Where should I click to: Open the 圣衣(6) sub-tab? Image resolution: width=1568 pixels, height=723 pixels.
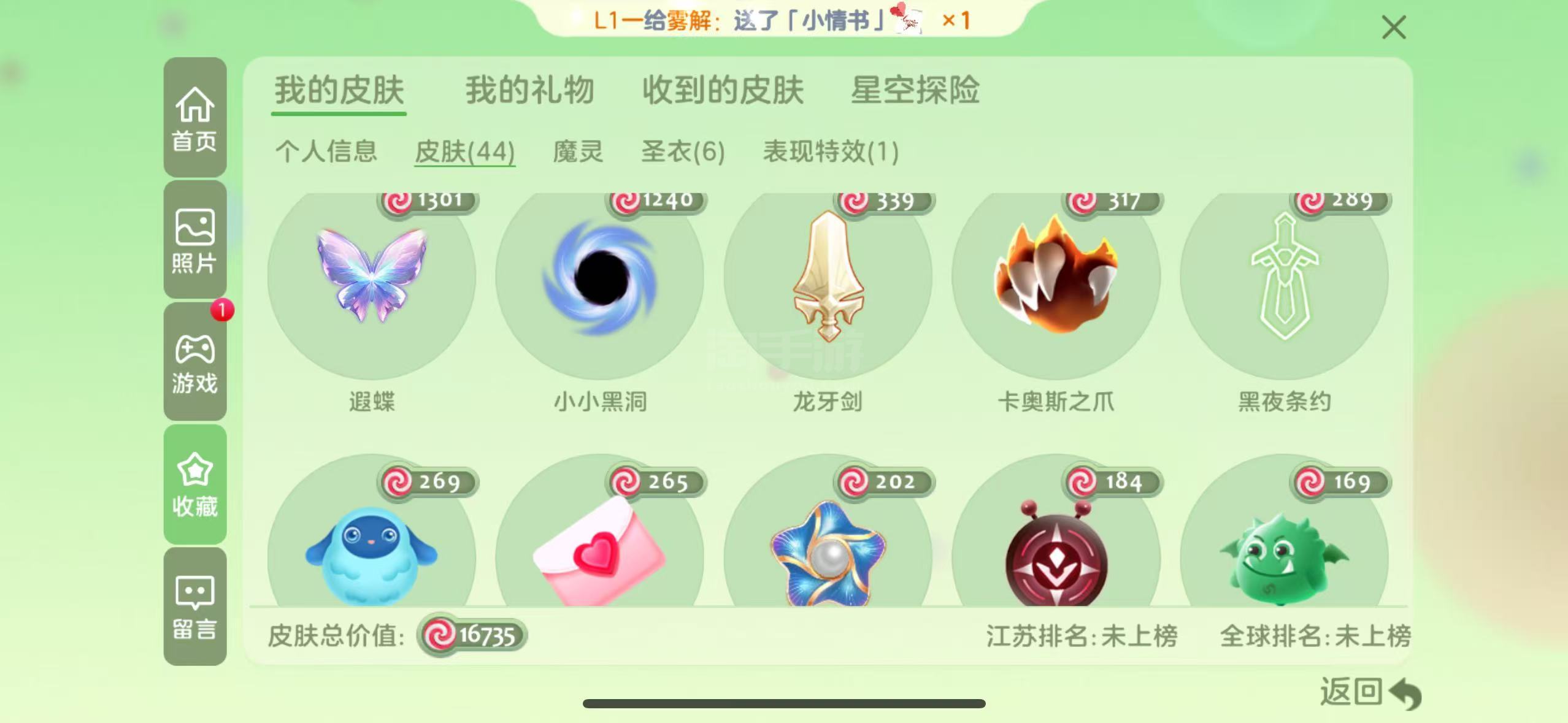click(x=683, y=151)
